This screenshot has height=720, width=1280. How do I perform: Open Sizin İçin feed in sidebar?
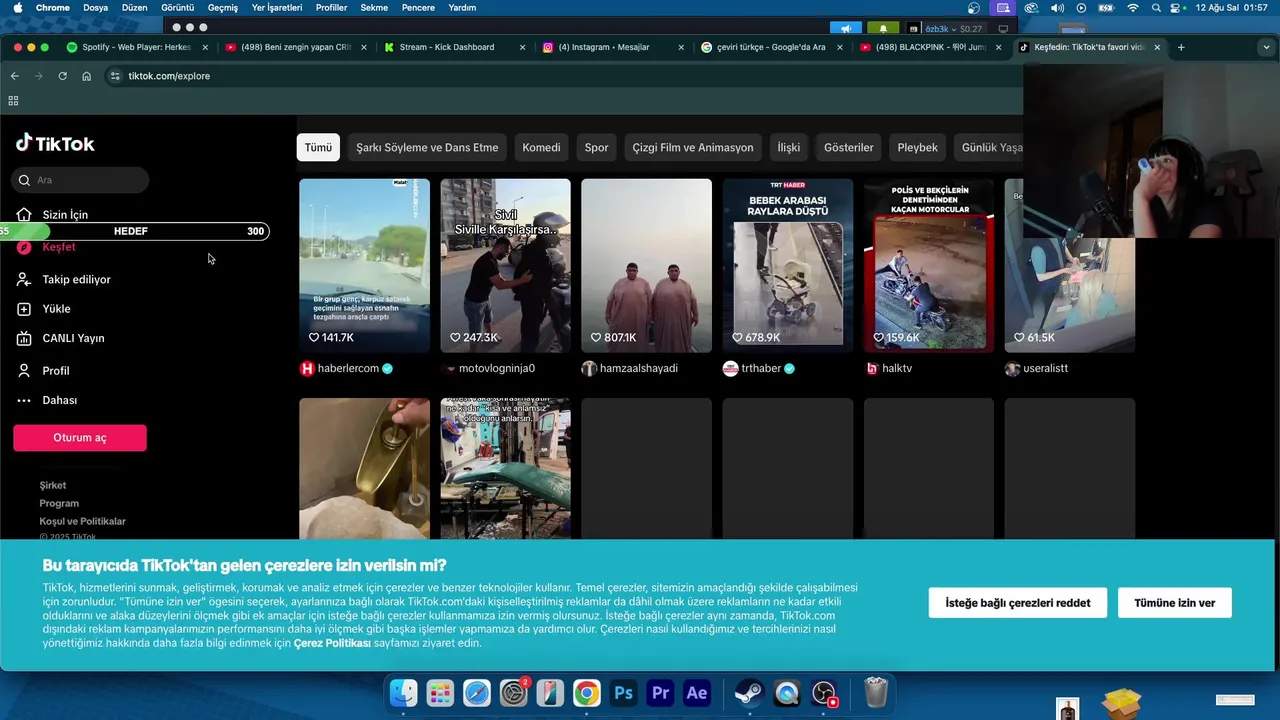pos(54,215)
